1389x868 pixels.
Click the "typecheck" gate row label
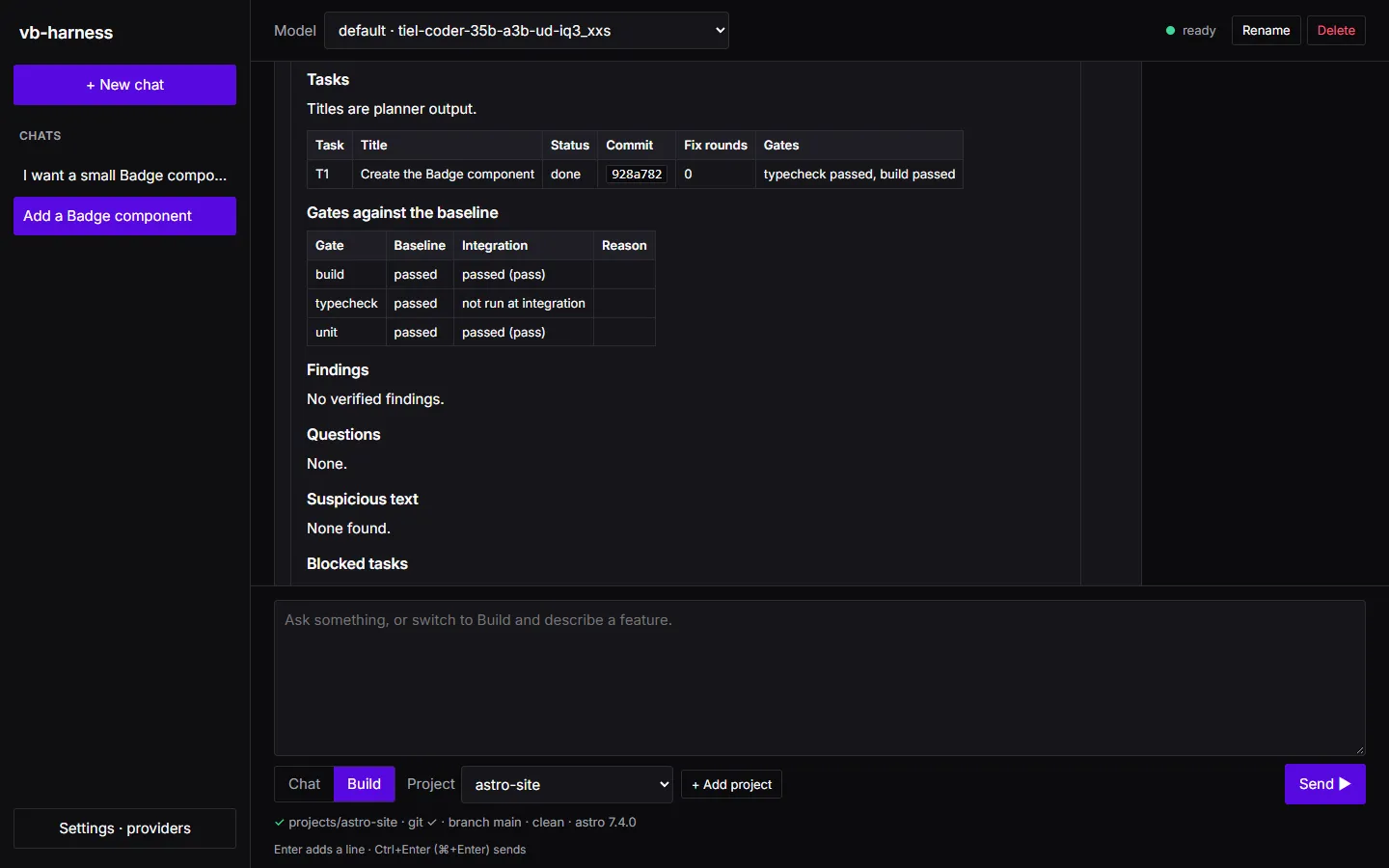tap(346, 303)
